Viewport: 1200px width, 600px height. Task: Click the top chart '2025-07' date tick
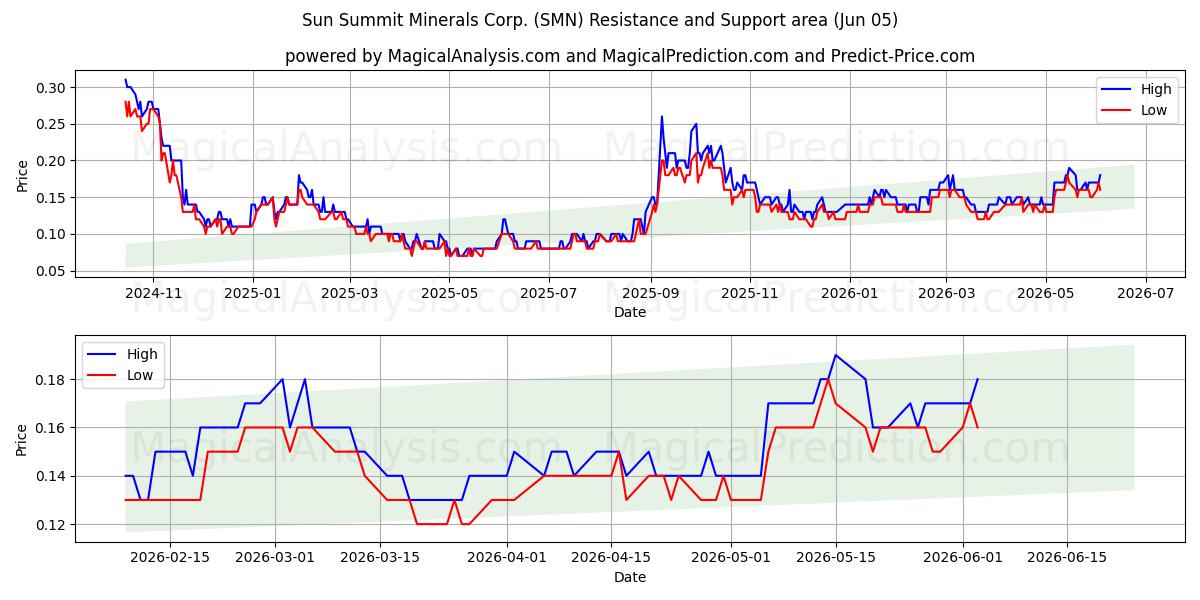click(x=551, y=294)
